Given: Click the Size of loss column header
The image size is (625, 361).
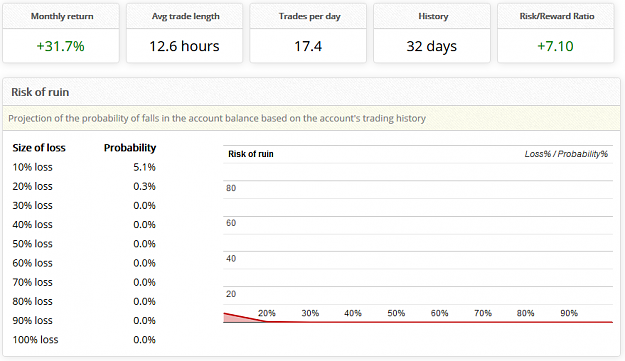Looking at the screenshot, I should [39, 148].
